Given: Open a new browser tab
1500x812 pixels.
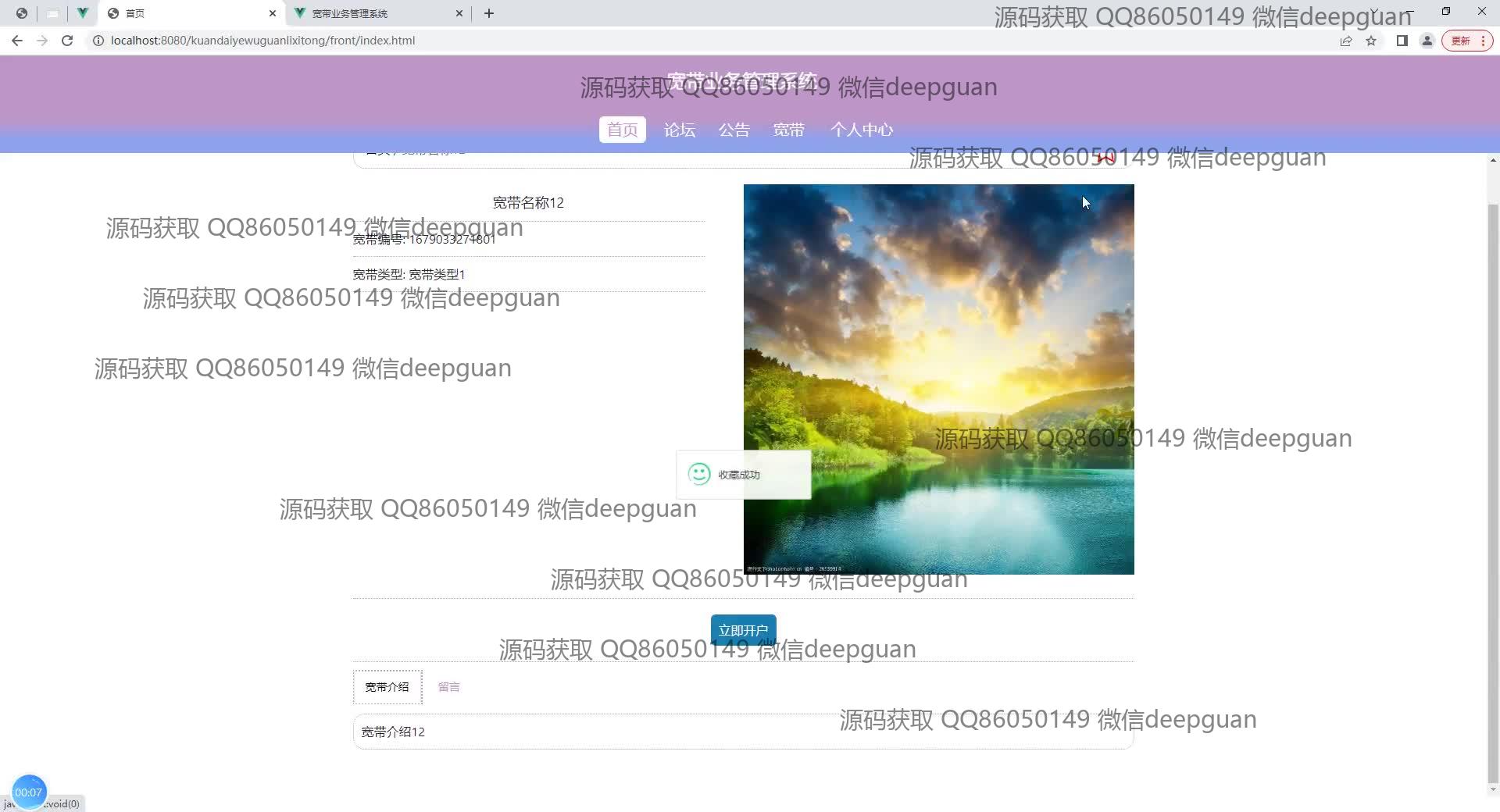Looking at the screenshot, I should [x=489, y=13].
